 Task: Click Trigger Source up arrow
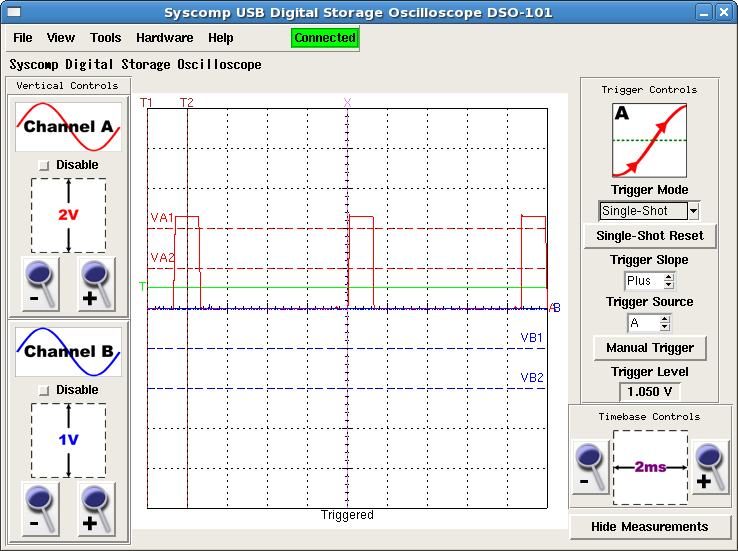(665, 319)
